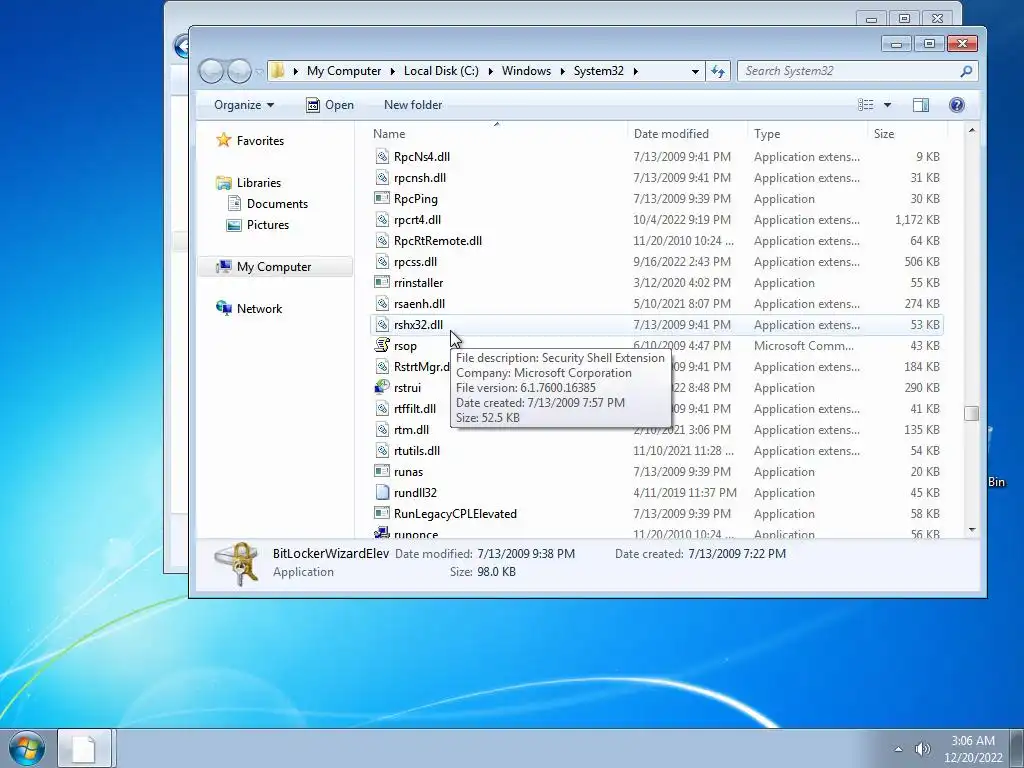Open the Windows Start orb

[x=27, y=748]
